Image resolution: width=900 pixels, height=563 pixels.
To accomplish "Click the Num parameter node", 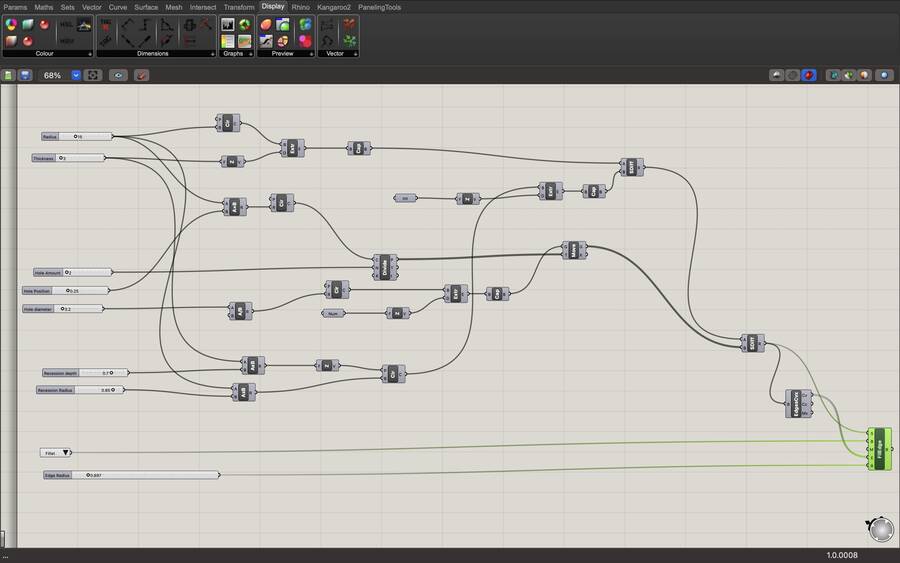I will coord(334,313).
